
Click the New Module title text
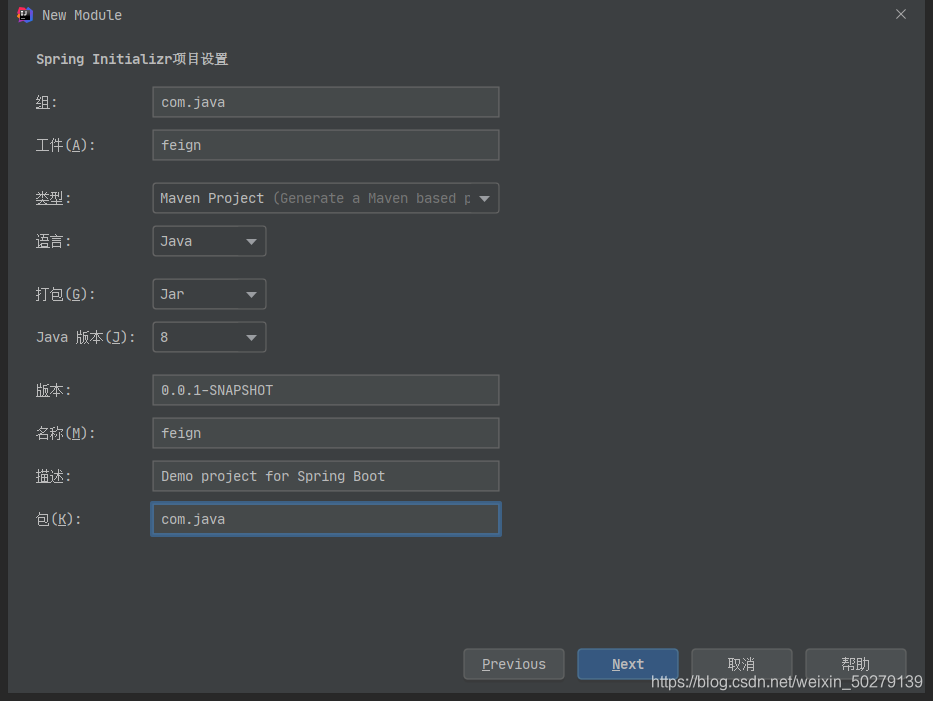(x=82, y=15)
